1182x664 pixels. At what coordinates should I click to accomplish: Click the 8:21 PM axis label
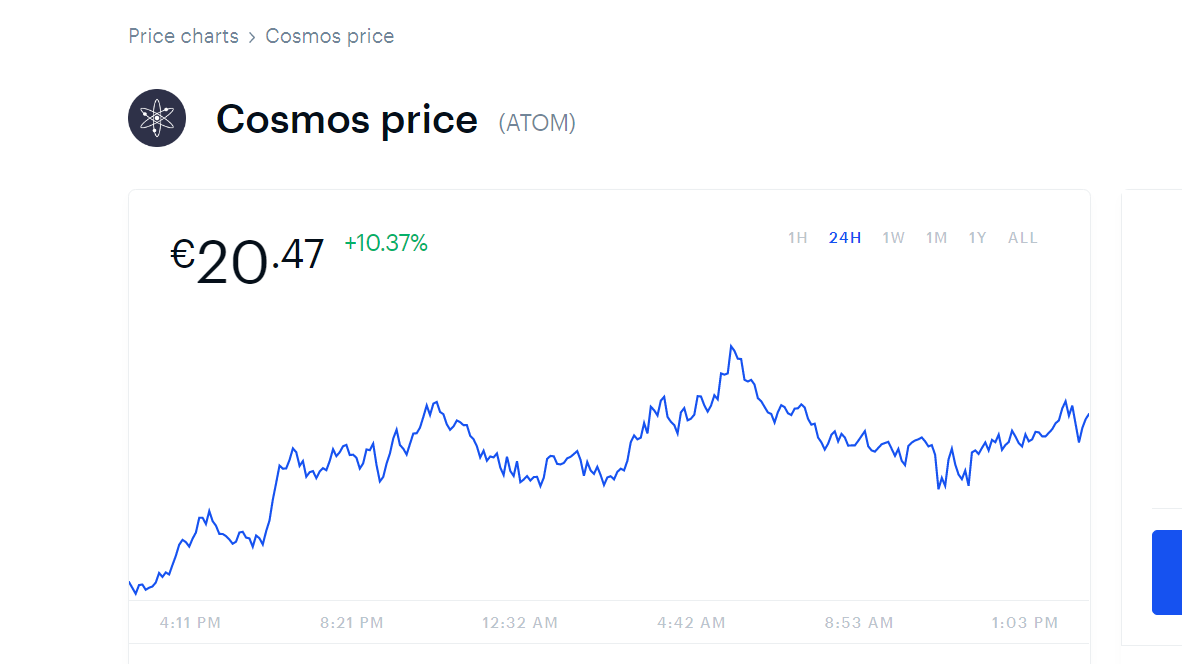click(x=351, y=623)
